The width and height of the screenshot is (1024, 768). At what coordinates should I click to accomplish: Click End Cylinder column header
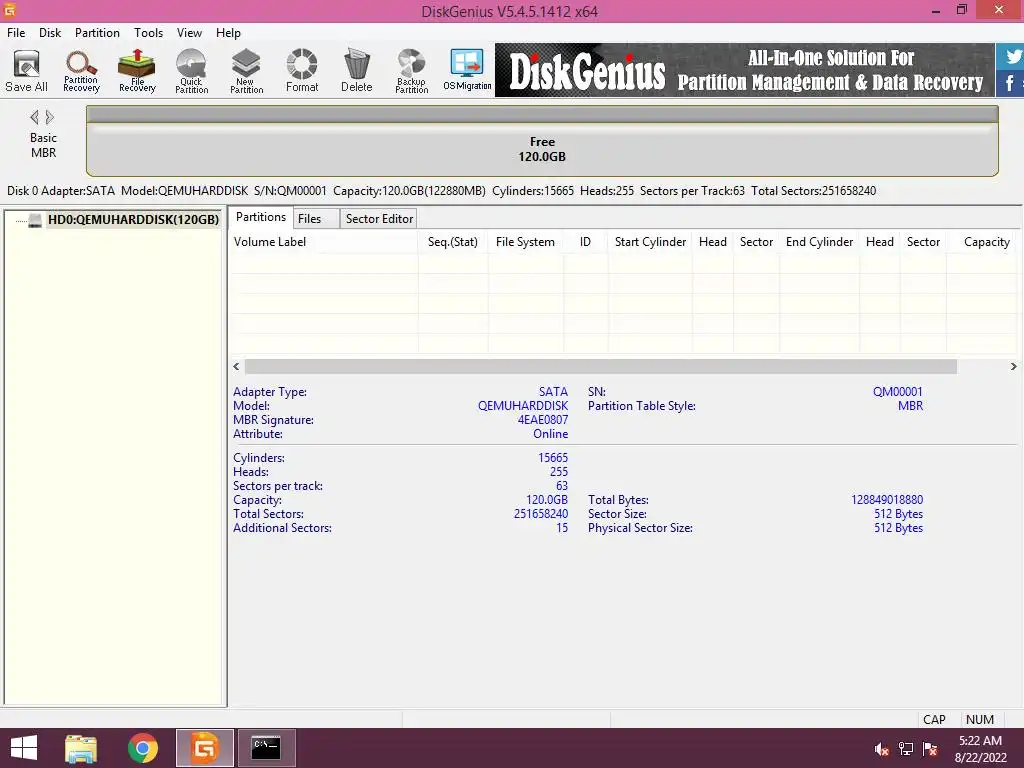[x=819, y=242]
